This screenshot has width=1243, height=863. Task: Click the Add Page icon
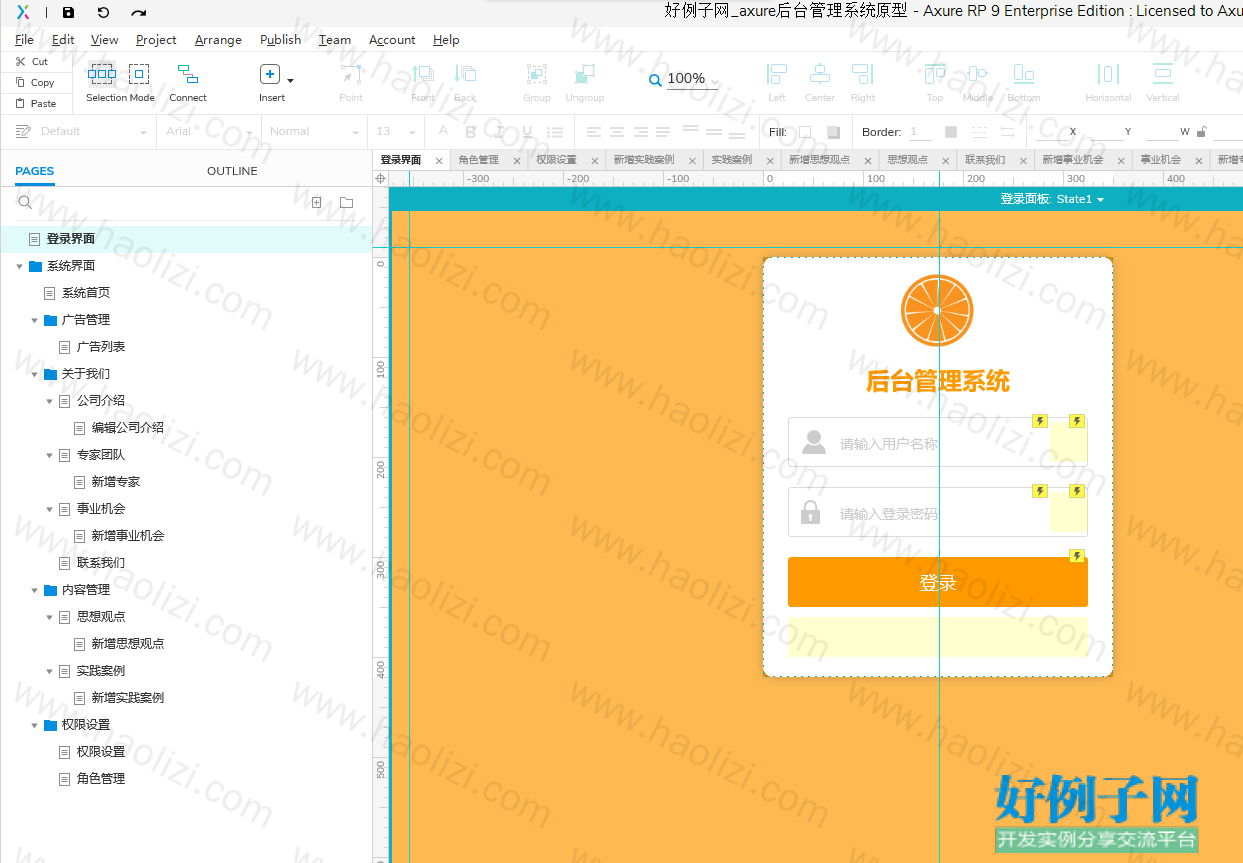(x=317, y=202)
